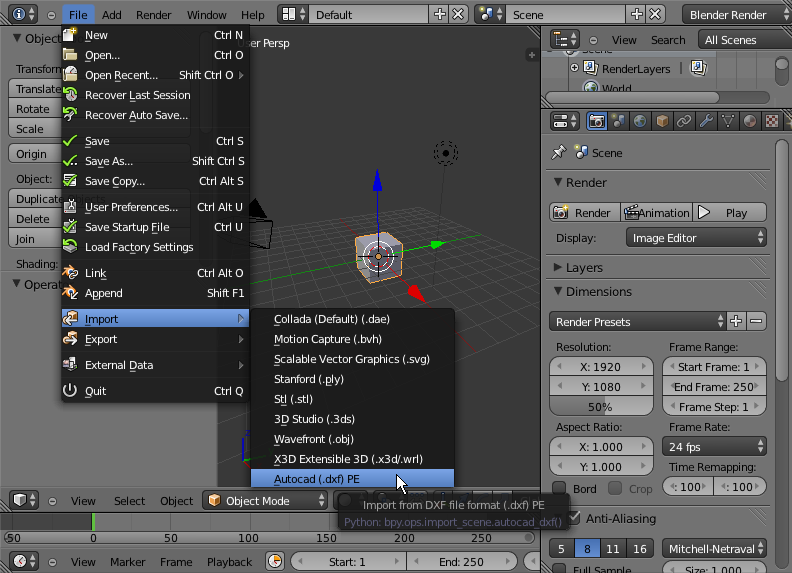The image size is (792, 573).
Task: Open the World properties globe tab
Action: coord(640,121)
